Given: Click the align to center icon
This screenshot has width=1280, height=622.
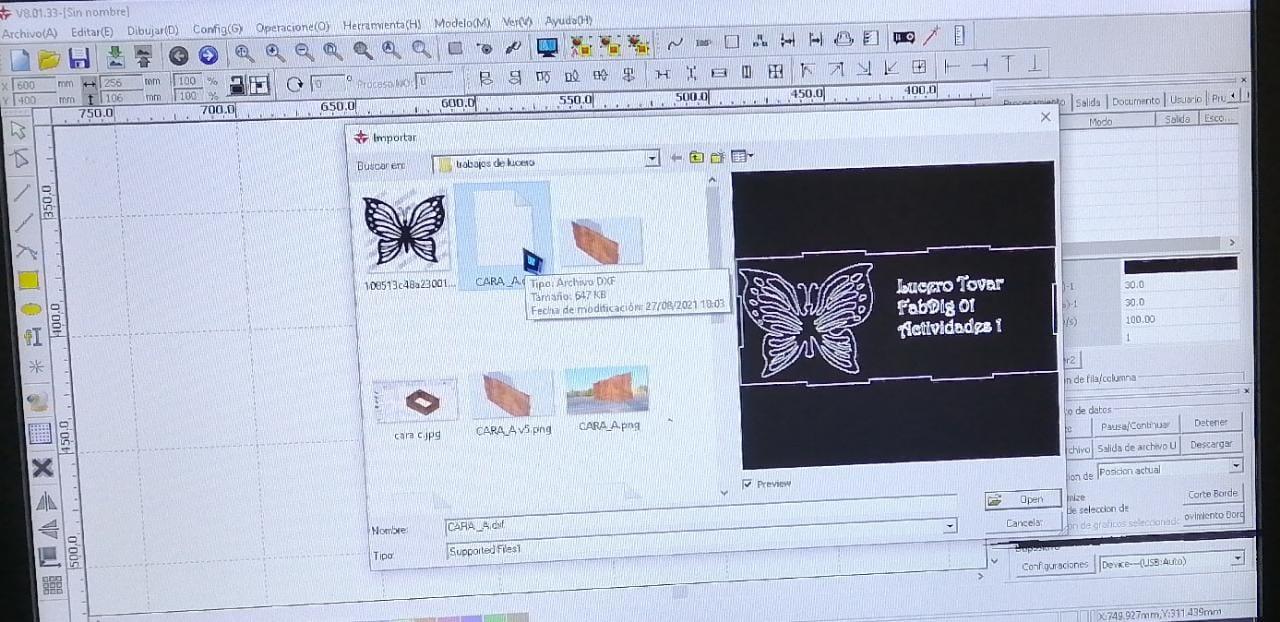Looking at the screenshot, I should coord(919,67).
